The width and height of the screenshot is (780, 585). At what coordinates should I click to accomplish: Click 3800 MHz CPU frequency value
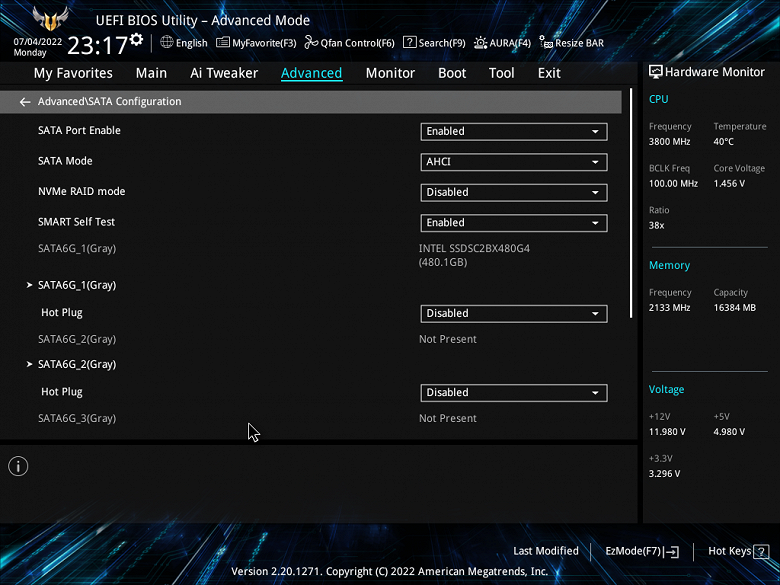(669, 142)
